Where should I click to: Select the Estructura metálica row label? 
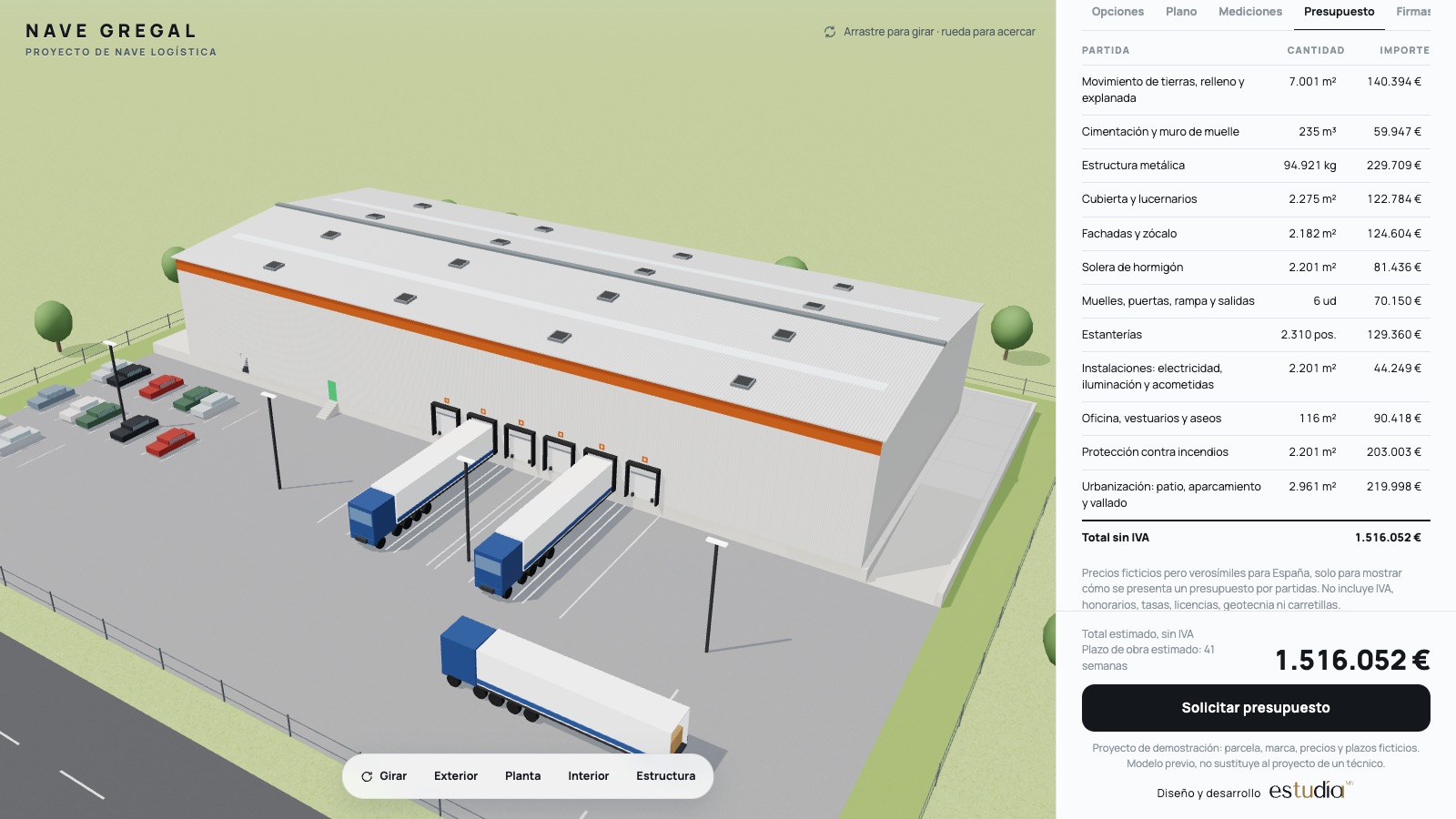1133,166
